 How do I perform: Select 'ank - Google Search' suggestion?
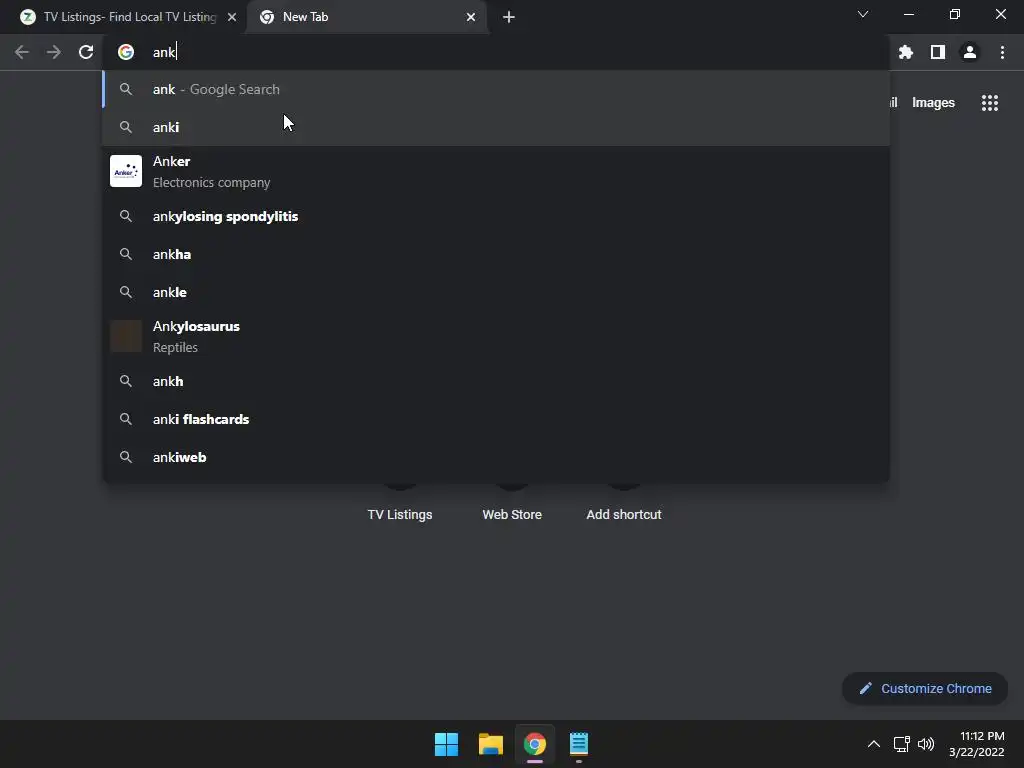pos(496,89)
